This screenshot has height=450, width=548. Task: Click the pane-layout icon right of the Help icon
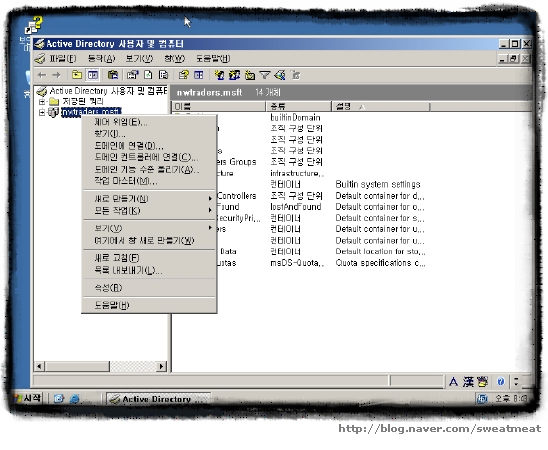[199, 74]
